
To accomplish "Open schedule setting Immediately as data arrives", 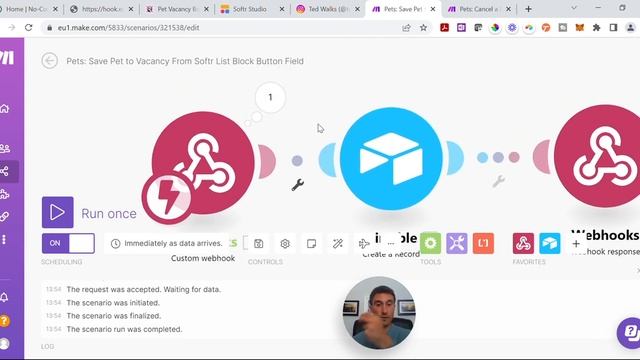I will click(x=167, y=243).
